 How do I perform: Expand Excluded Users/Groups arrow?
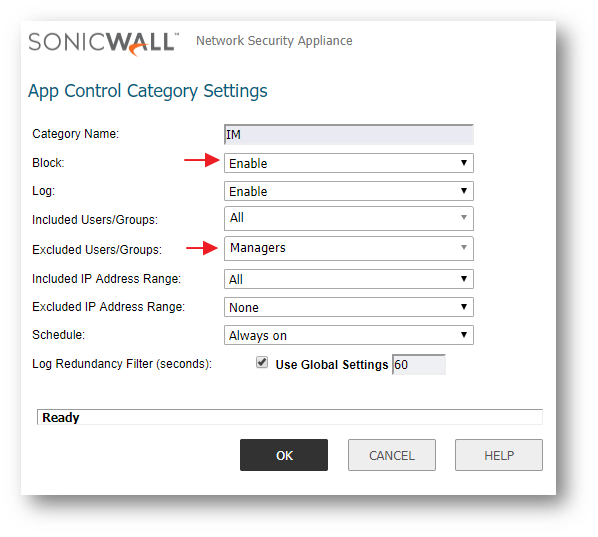[463, 248]
